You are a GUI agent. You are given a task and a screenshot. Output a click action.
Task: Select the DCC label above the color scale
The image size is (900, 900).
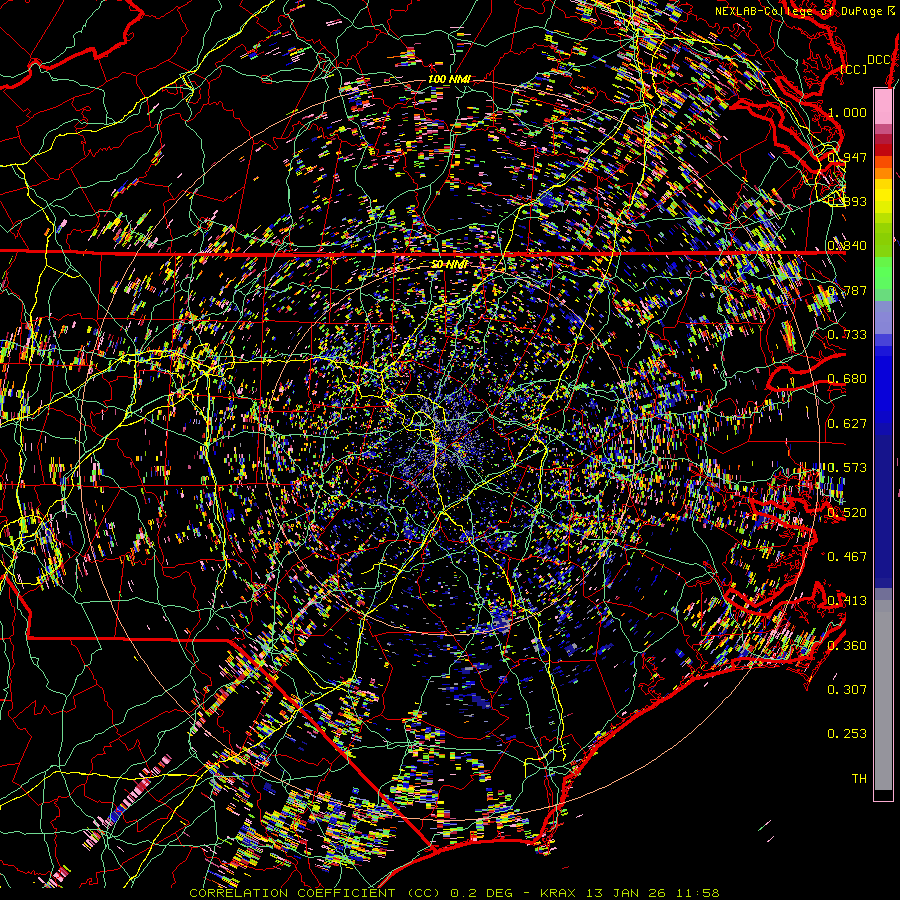coord(878,60)
